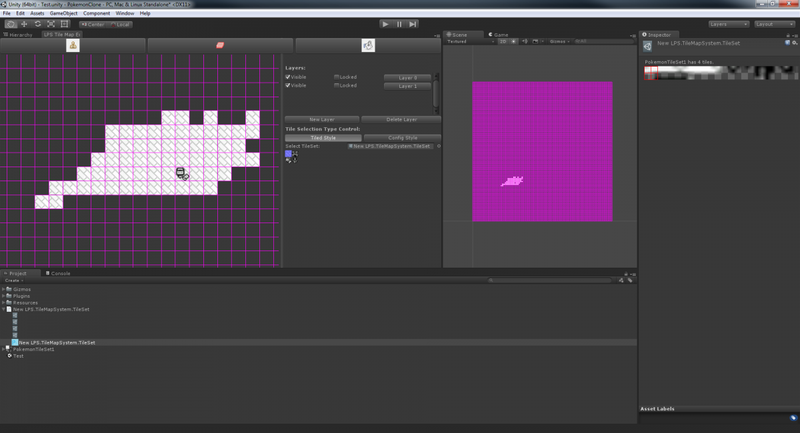Open the Create dropdown in Project panel
Screen dimensions: 800x433
tap(14, 281)
